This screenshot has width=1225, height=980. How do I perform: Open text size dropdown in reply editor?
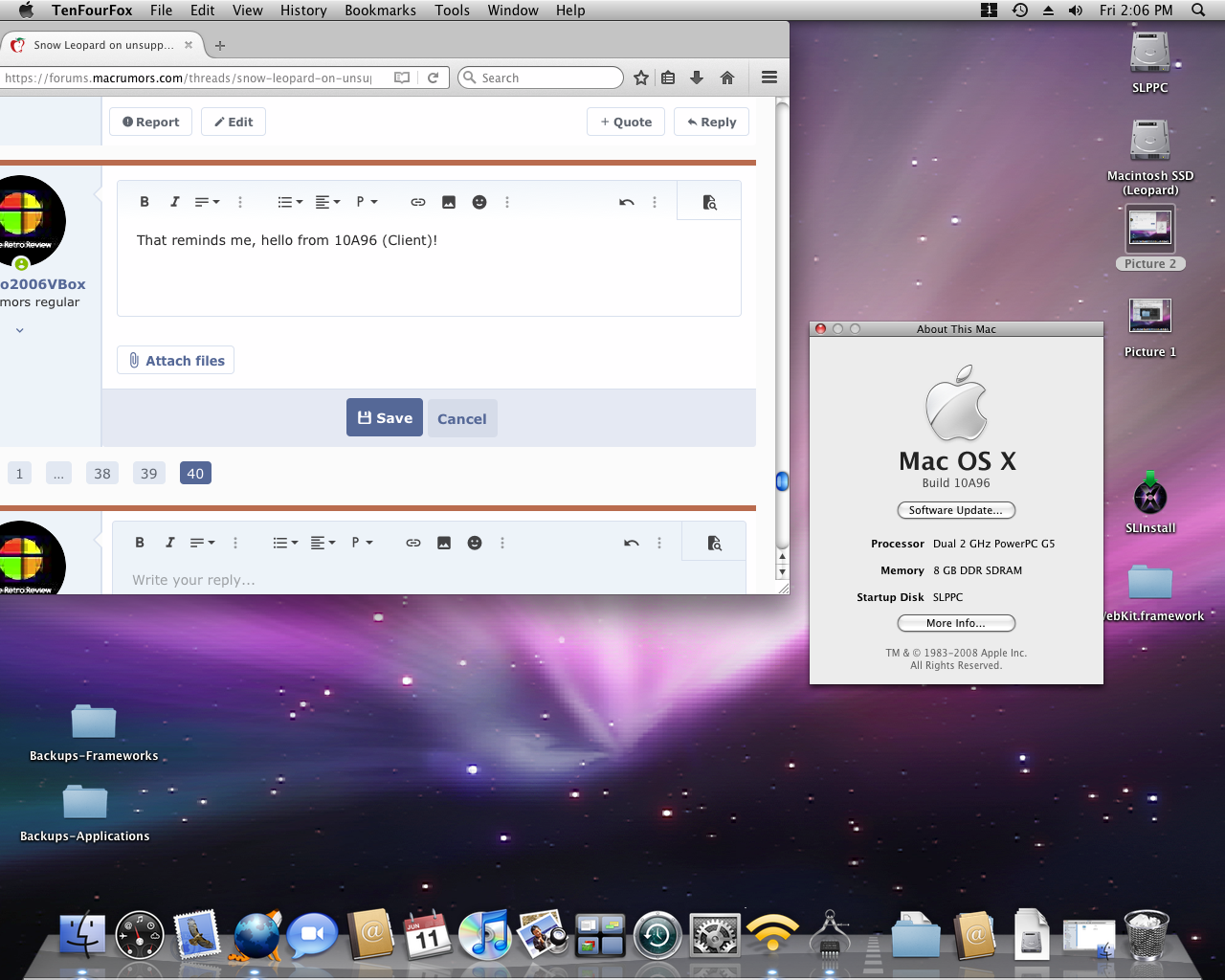(202, 543)
